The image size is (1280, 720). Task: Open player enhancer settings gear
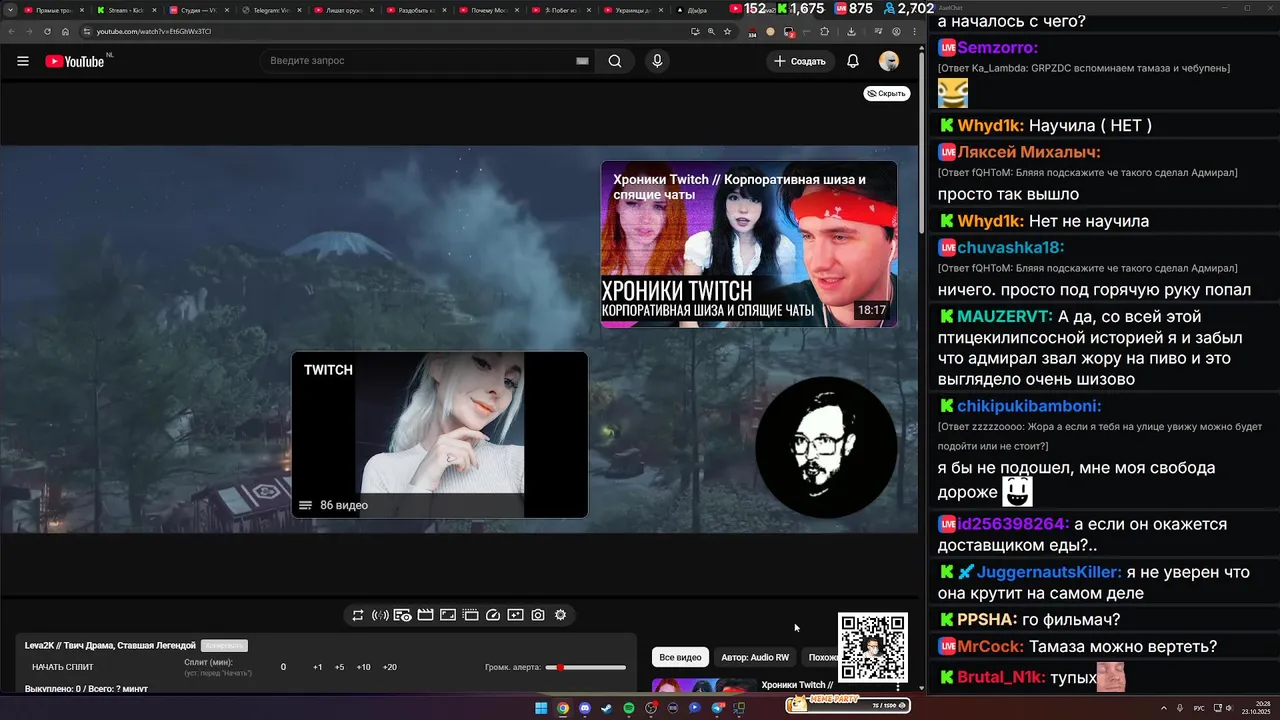(x=560, y=615)
